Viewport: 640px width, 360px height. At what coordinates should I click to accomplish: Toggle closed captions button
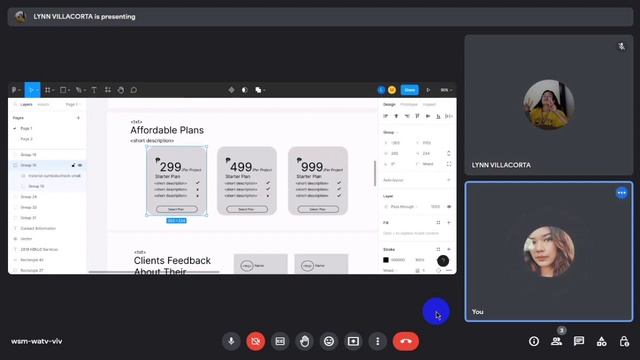[x=280, y=341]
